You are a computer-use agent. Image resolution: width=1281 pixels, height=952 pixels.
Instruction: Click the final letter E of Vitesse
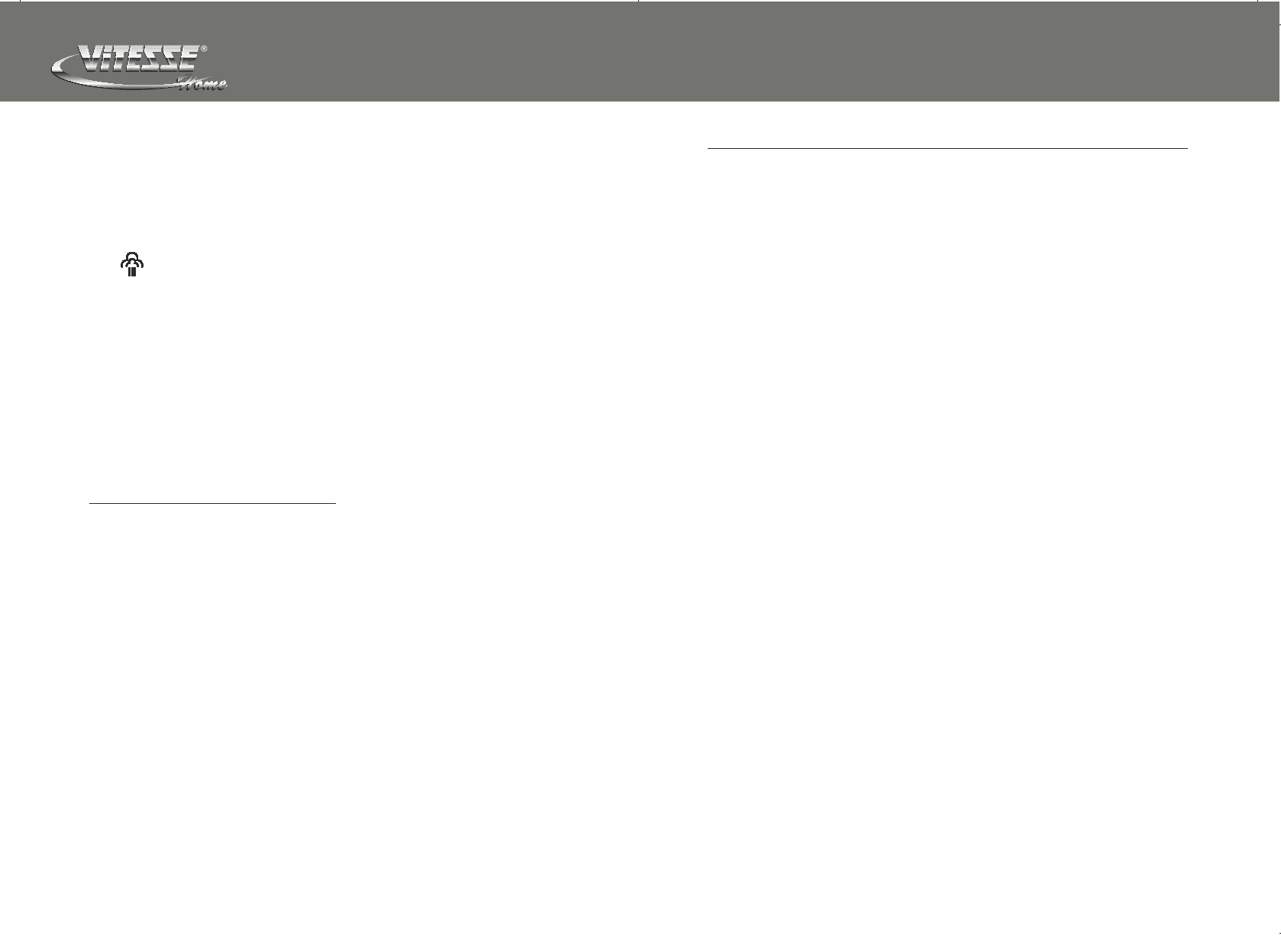(x=188, y=60)
